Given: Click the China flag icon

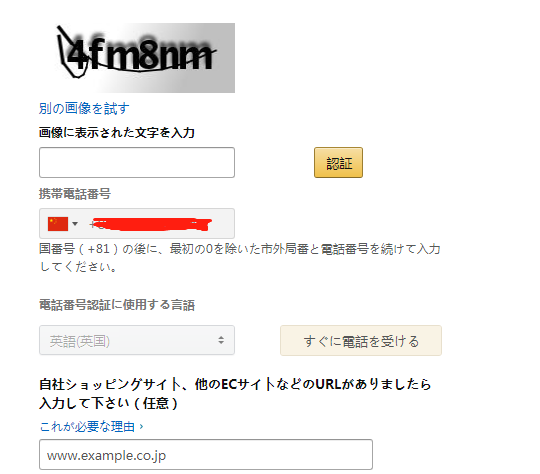Looking at the screenshot, I should [58, 224].
